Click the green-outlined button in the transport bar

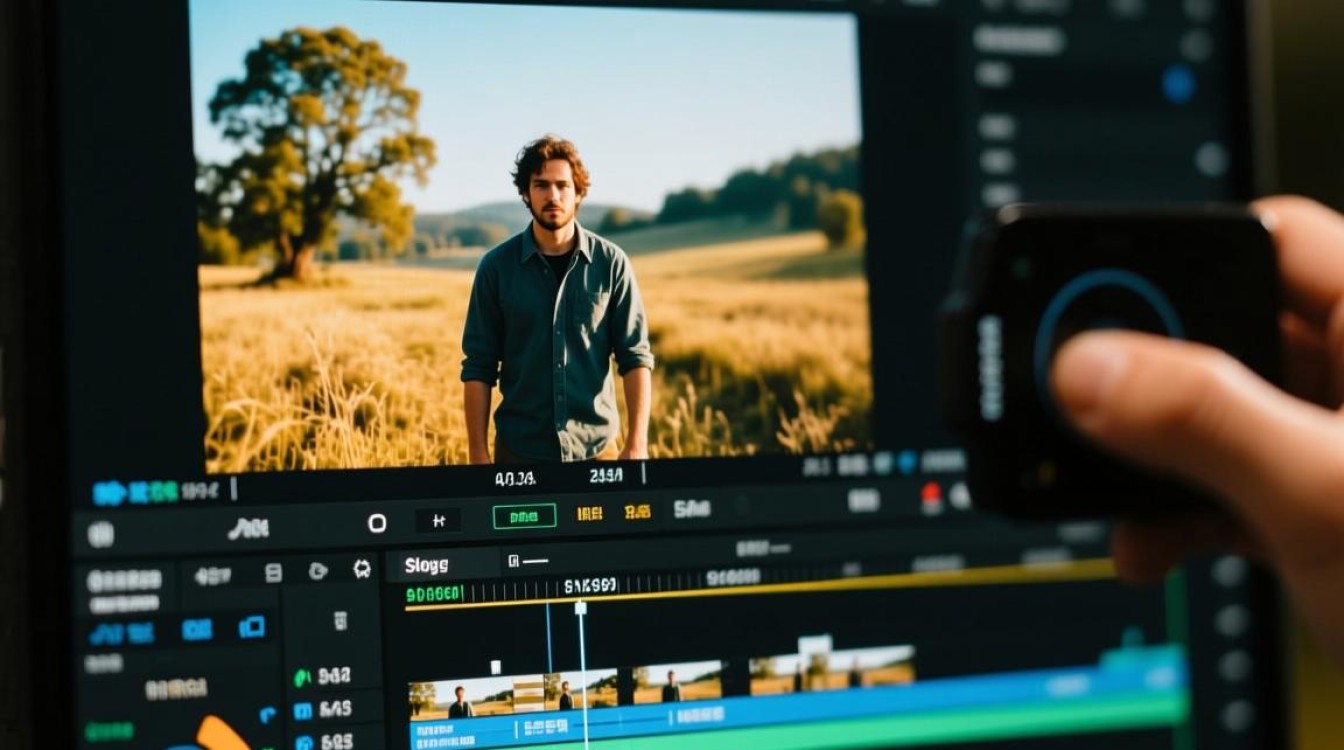(524, 516)
